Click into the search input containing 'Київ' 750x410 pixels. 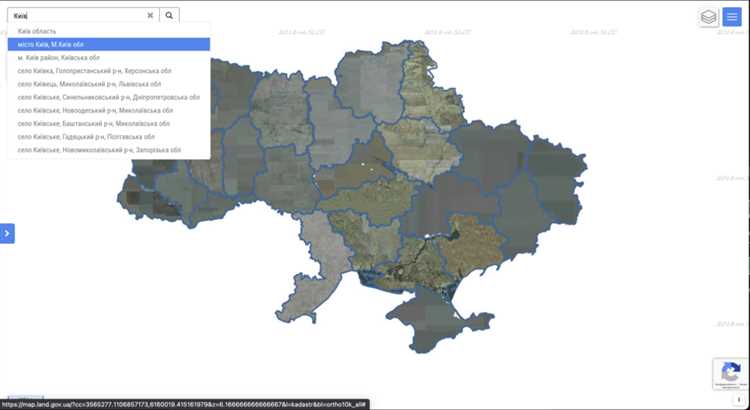tap(75, 16)
